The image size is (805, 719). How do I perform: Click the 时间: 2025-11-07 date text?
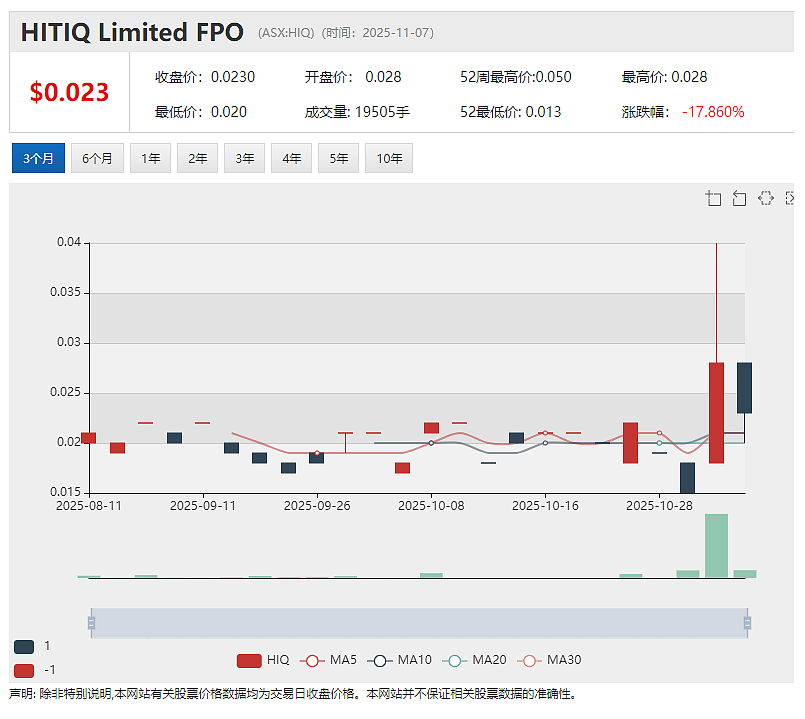tap(377, 33)
